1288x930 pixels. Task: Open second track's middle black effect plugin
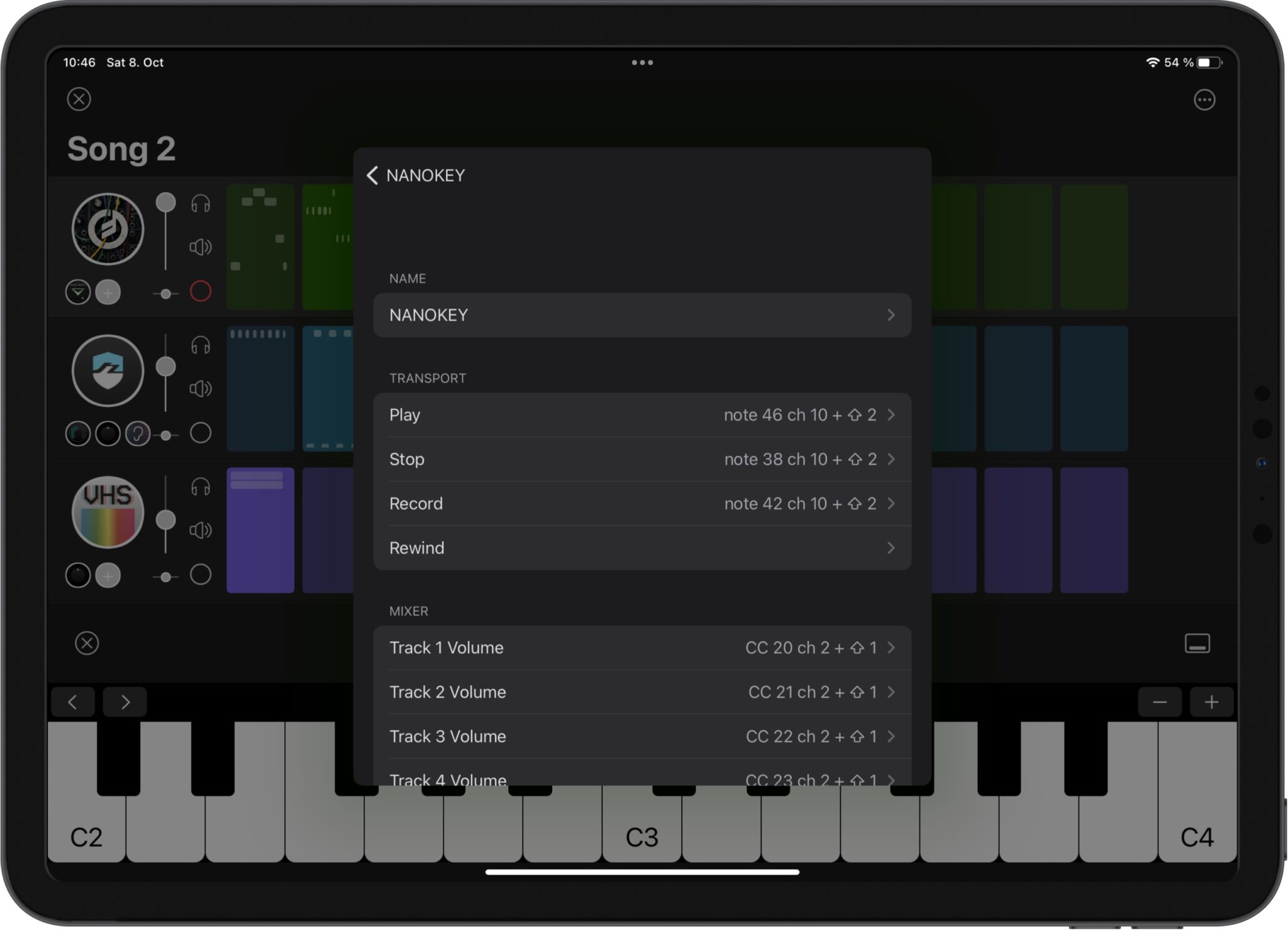(108, 434)
